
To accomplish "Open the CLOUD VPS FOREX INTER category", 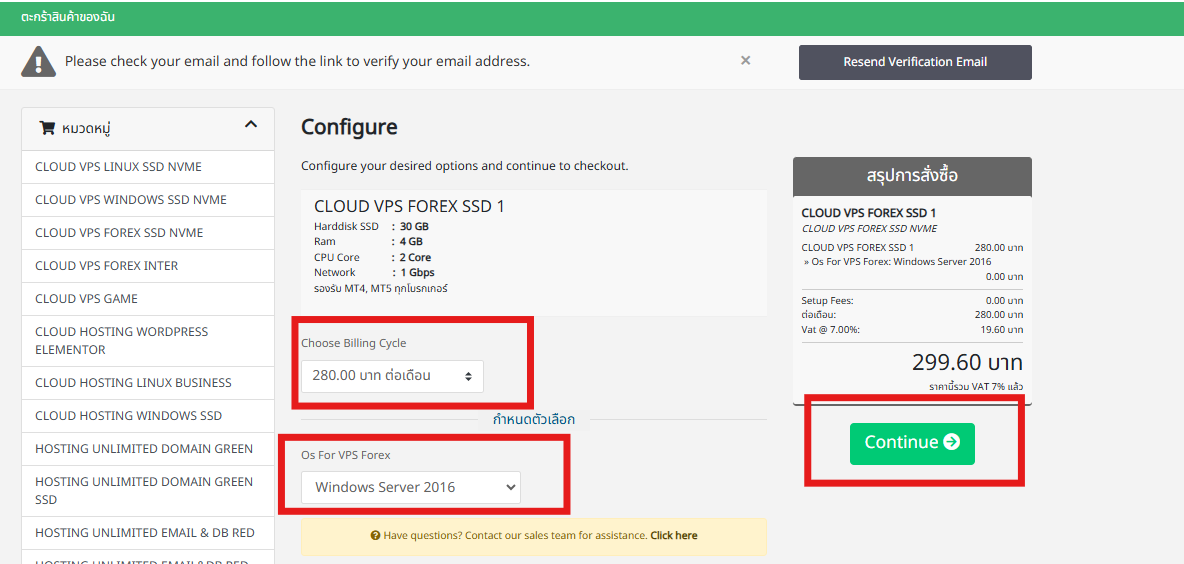I will pos(148,266).
